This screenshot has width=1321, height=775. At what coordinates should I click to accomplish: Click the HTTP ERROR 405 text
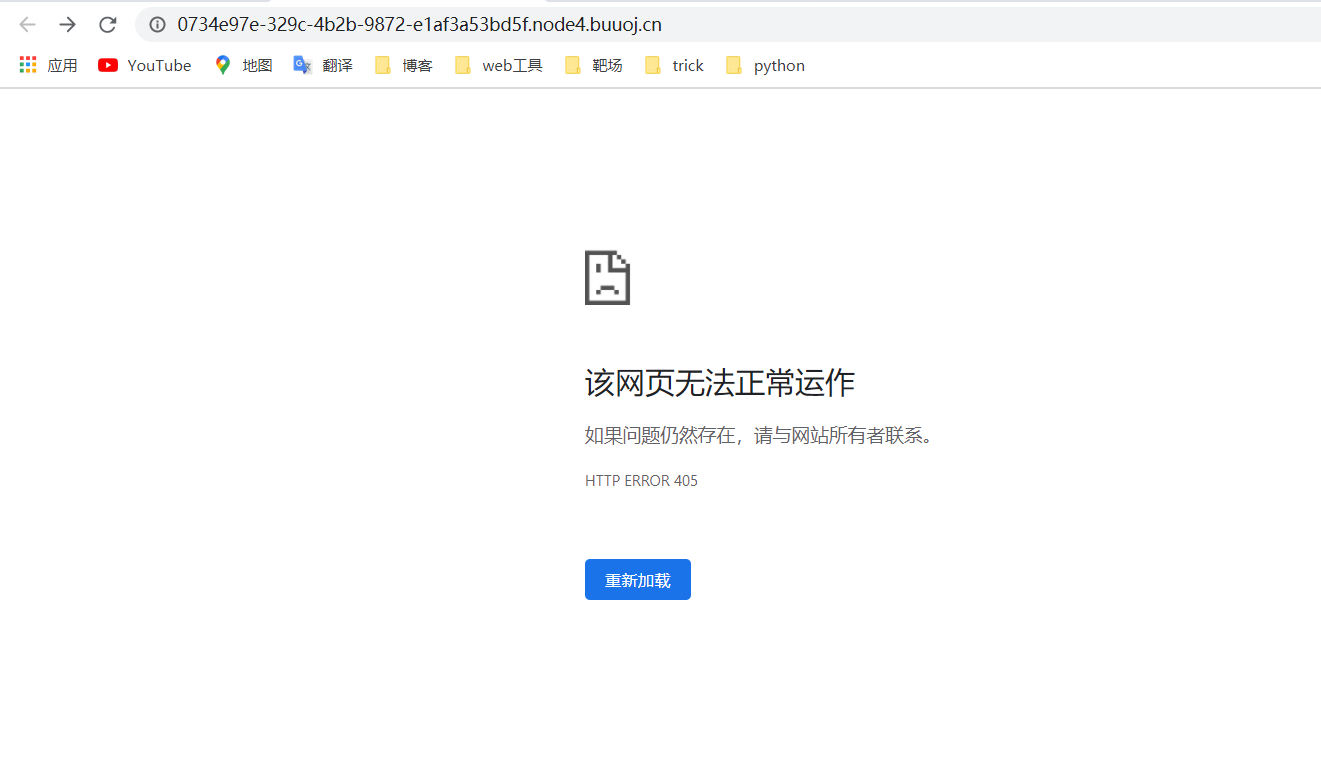click(641, 480)
